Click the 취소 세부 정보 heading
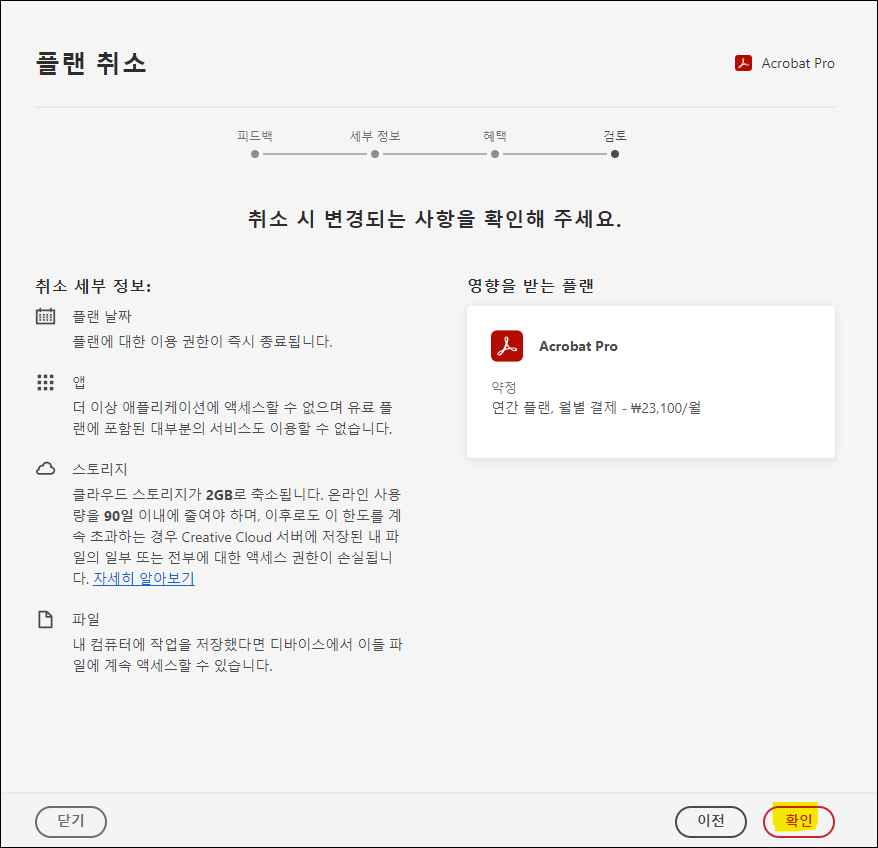878x848 pixels. click(x=93, y=286)
